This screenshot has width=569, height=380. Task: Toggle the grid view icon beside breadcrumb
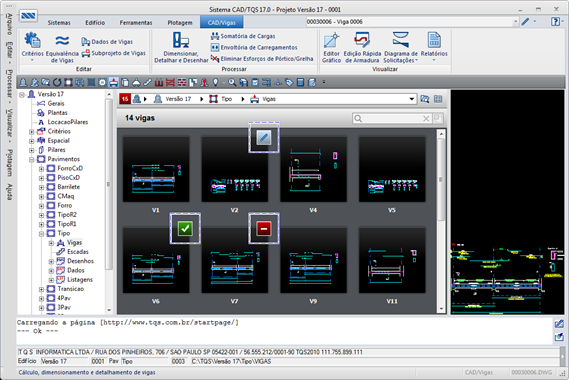[x=438, y=99]
